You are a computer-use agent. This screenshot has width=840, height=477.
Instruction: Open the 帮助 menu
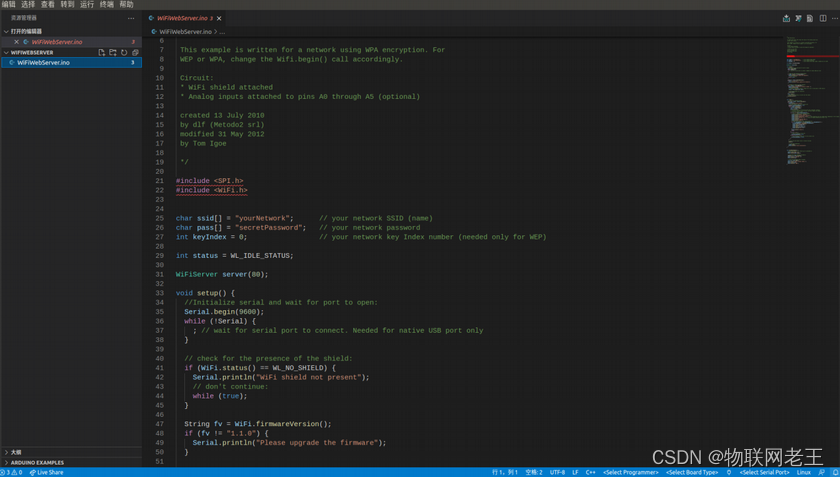pos(126,4)
